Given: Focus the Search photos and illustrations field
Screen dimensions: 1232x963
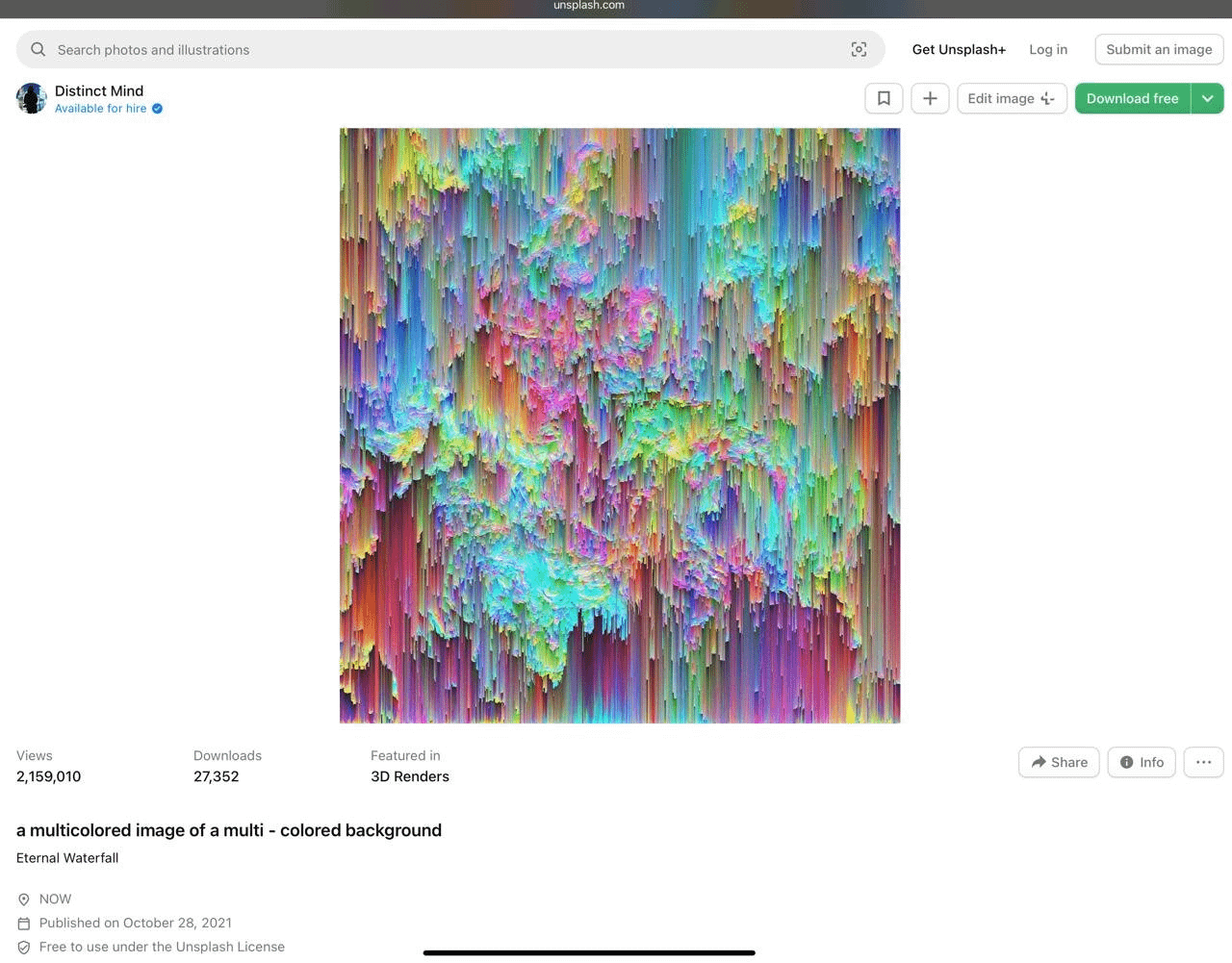Looking at the screenshot, I should [450, 49].
